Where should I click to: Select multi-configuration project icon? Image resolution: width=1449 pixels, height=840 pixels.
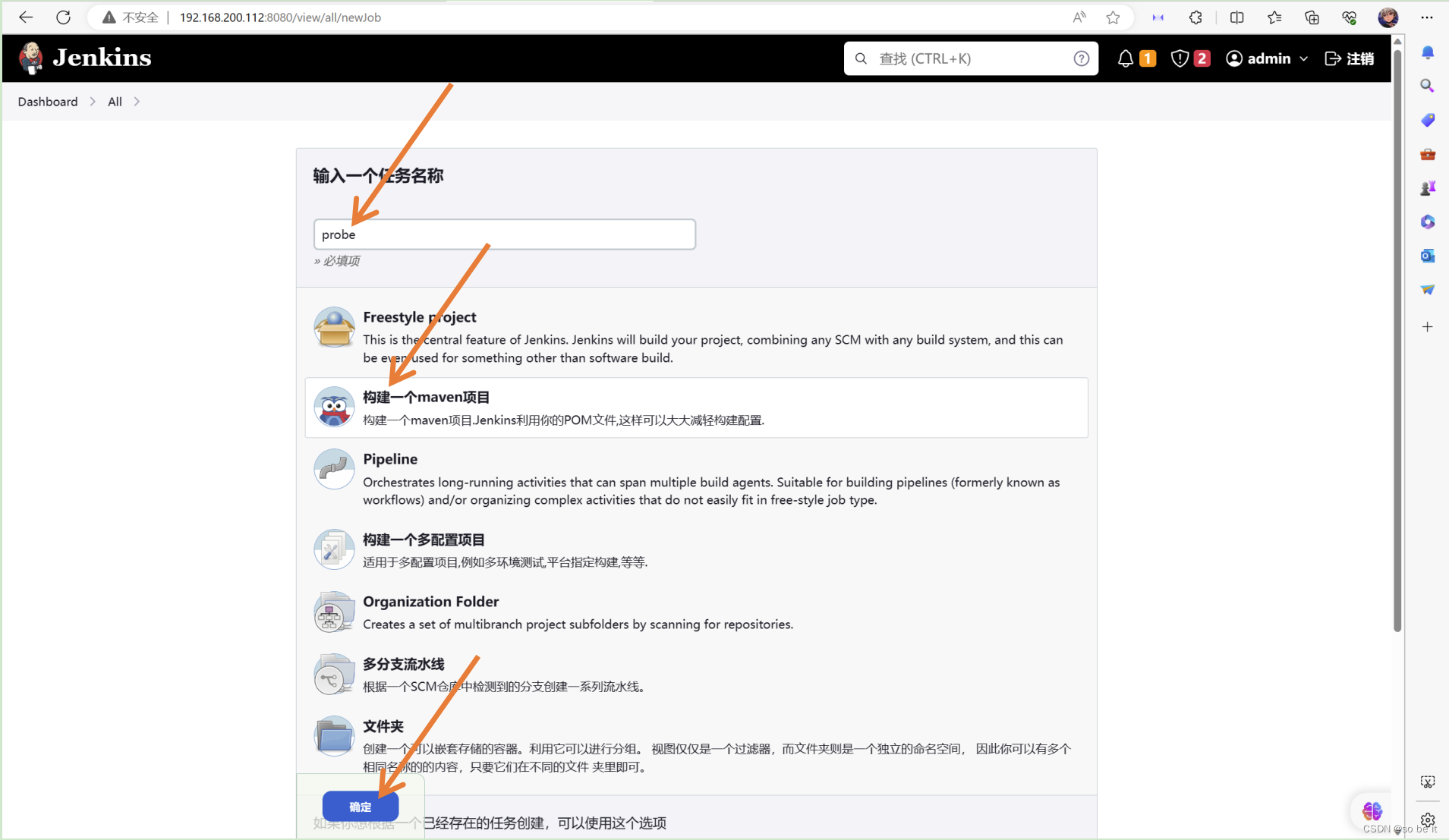pos(334,549)
